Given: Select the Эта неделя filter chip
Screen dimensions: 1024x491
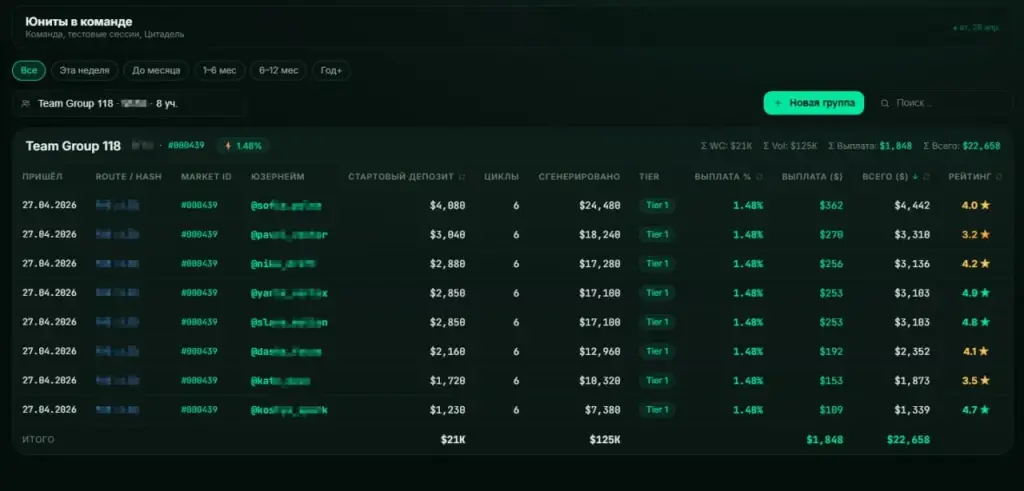Looking at the screenshot, I should point(84,71).
